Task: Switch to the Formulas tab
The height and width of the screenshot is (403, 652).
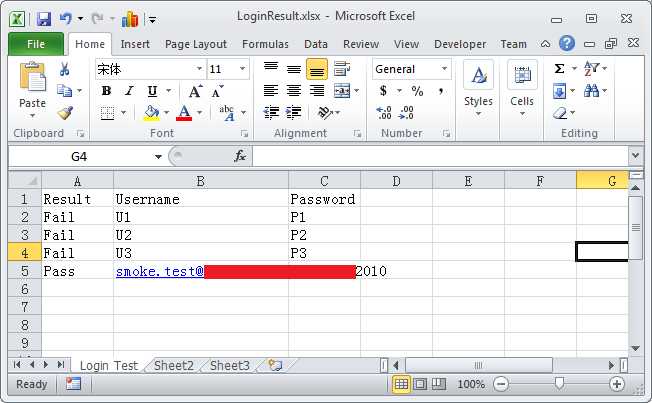Action: coord(265,44)
